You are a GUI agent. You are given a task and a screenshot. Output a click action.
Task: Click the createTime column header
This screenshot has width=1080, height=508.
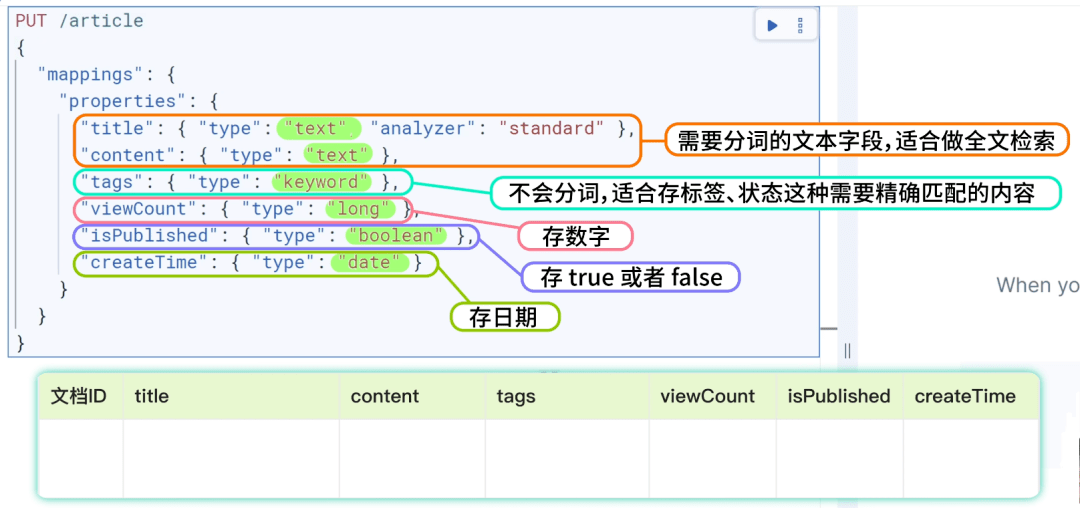tap(964, 396)
